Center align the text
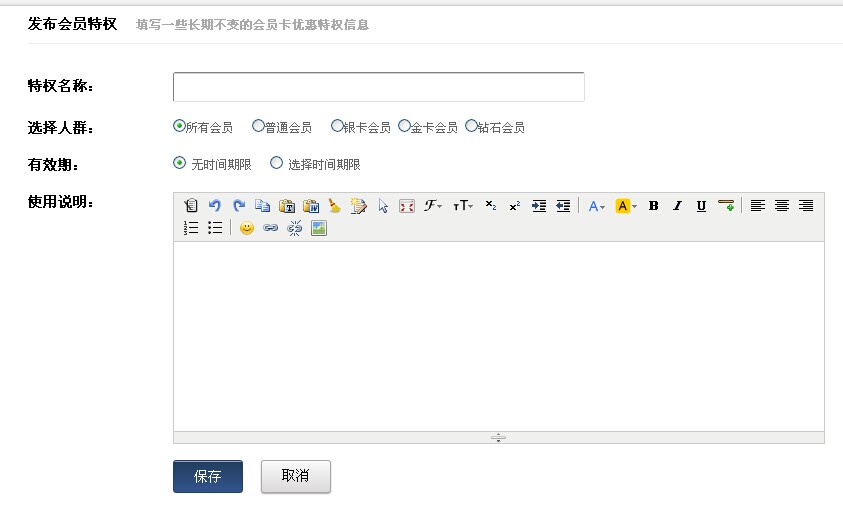Viewport: 843px width, 514px height. click(x=782, y=206)
